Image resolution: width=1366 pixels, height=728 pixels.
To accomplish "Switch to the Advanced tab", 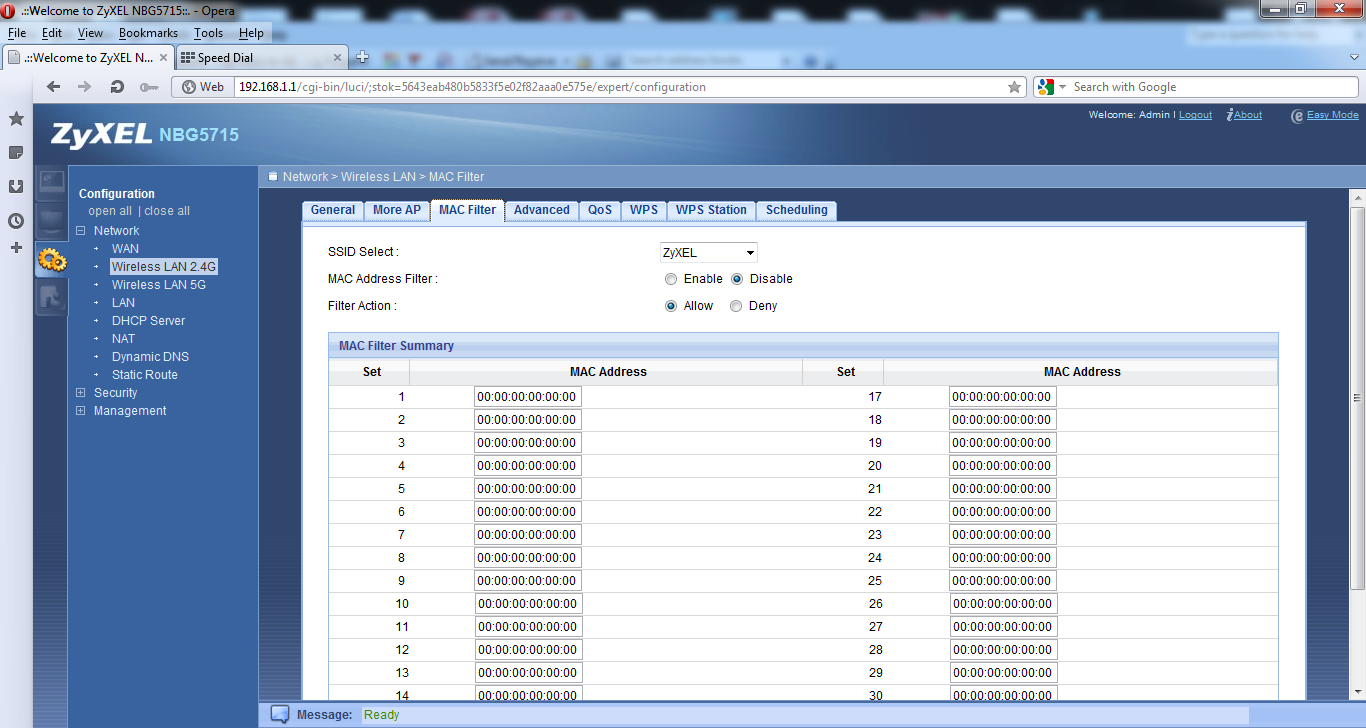I will pos(541,210).
